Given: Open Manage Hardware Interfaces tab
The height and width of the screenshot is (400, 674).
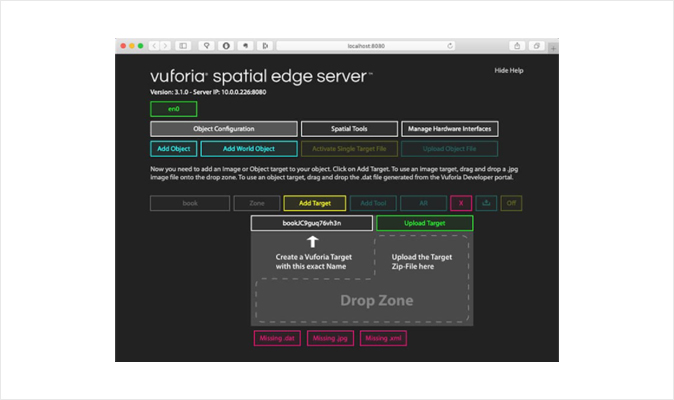Looking at the screenshot, I should click(x=450, y=128).
